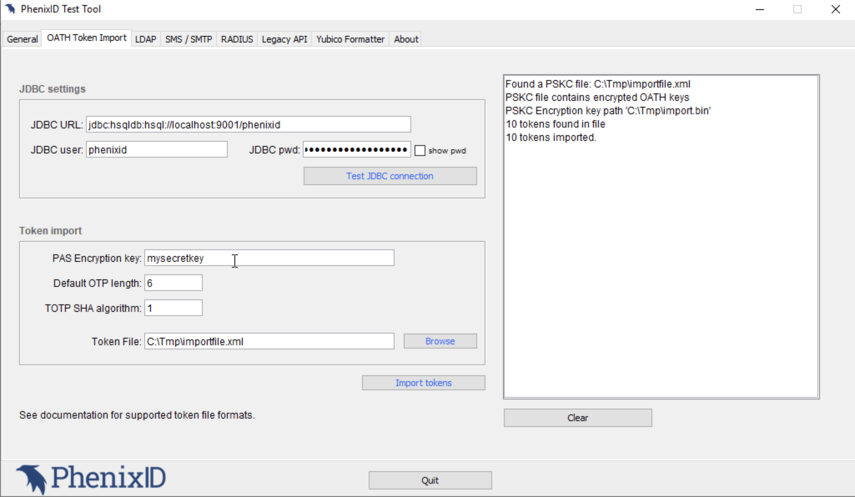Screen dimensions: 855x497
Task: Click the JDBC pwd password field
Action: click(x=357, y=149)
